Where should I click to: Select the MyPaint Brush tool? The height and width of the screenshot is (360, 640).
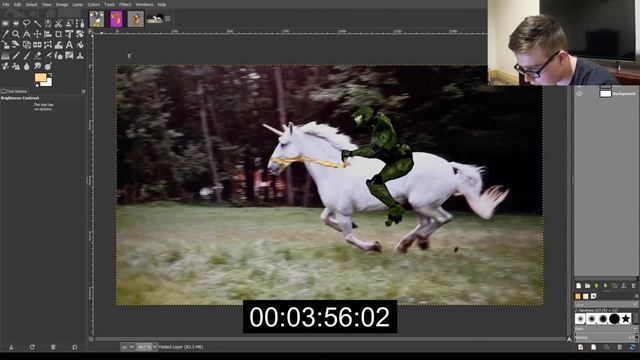pos(69,55)
